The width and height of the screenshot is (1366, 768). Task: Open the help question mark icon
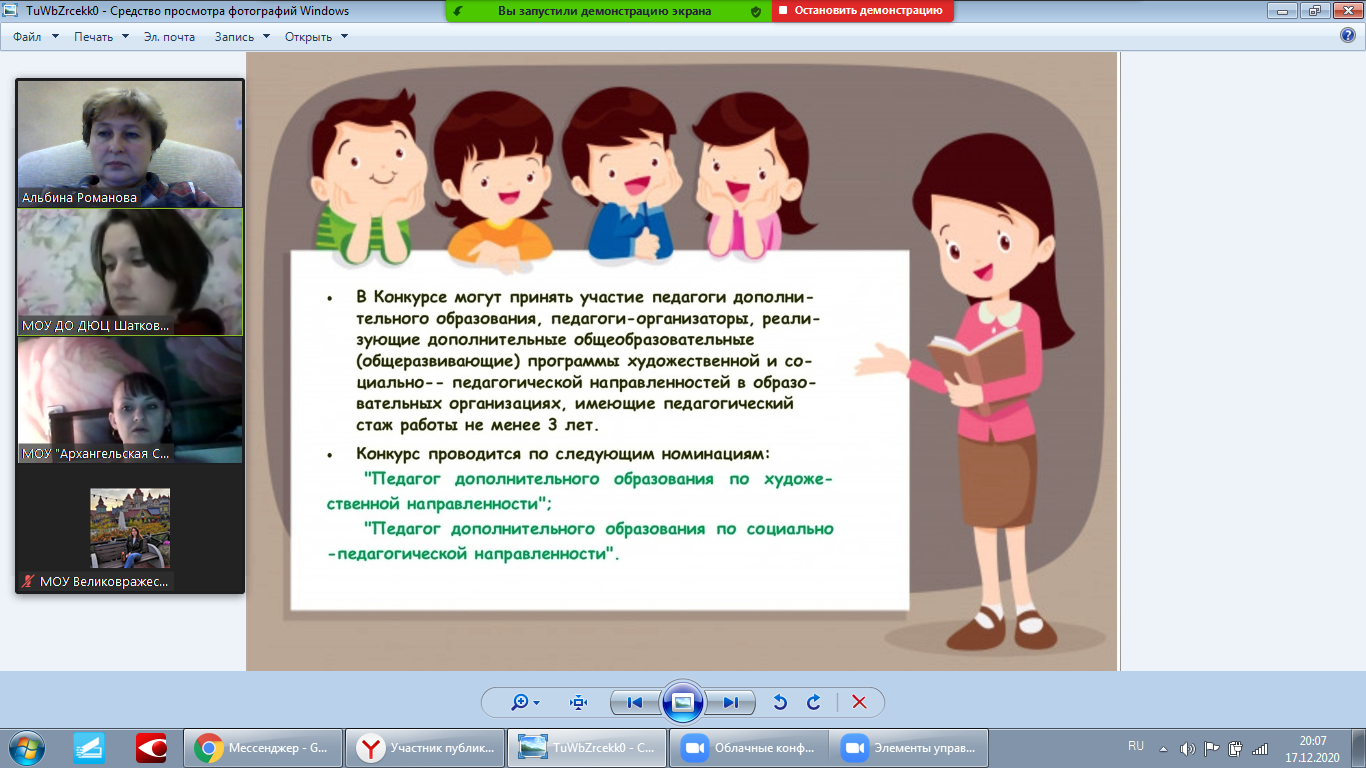pos(1347,36)
